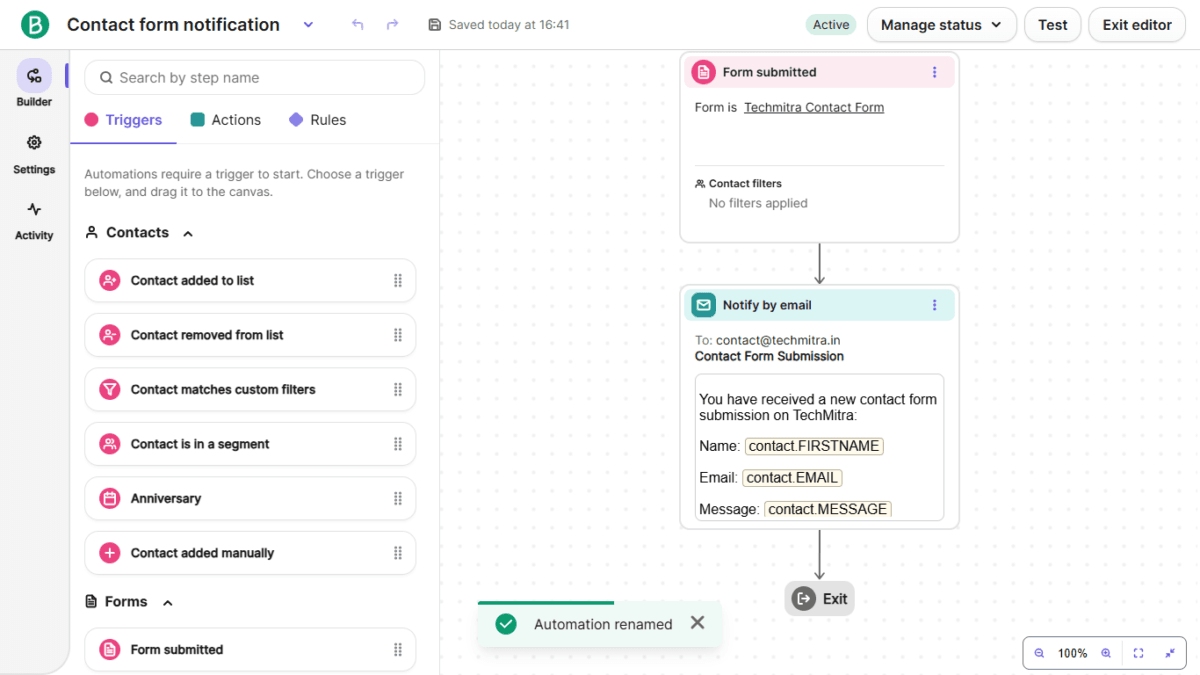Dismiss the Automation renamed toast
This screenshot has height=675, width=1200.
[x=697, y=623]
